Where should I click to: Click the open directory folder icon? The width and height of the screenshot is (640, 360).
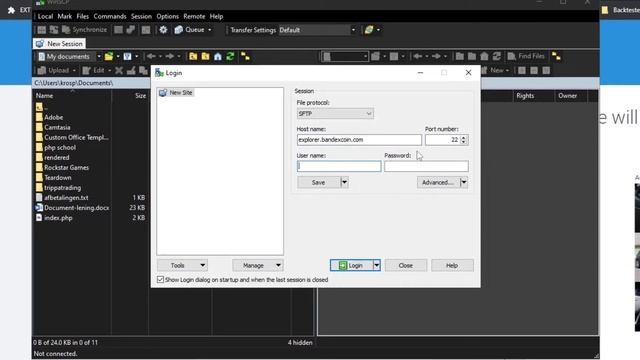(109, 56)
